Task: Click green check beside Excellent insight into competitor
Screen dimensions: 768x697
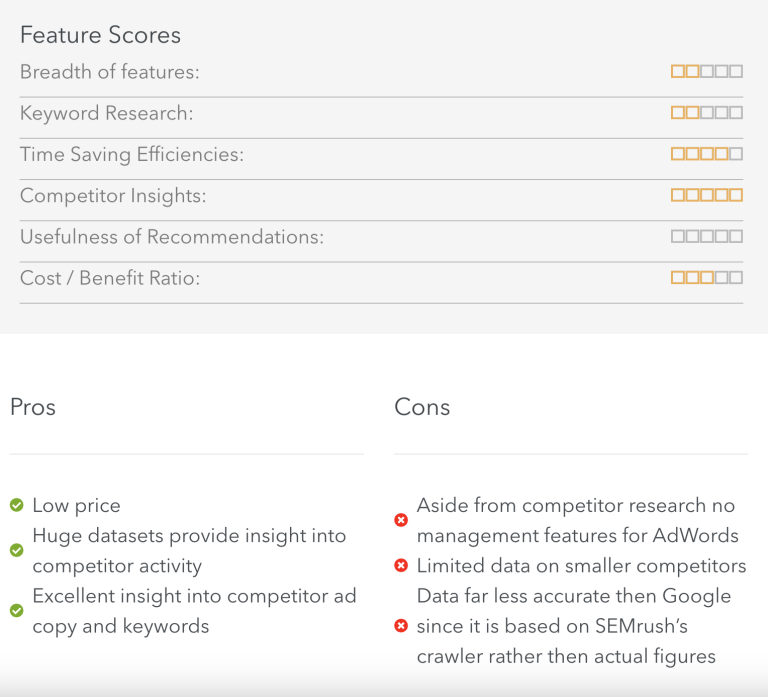Action: coord(17,610)
